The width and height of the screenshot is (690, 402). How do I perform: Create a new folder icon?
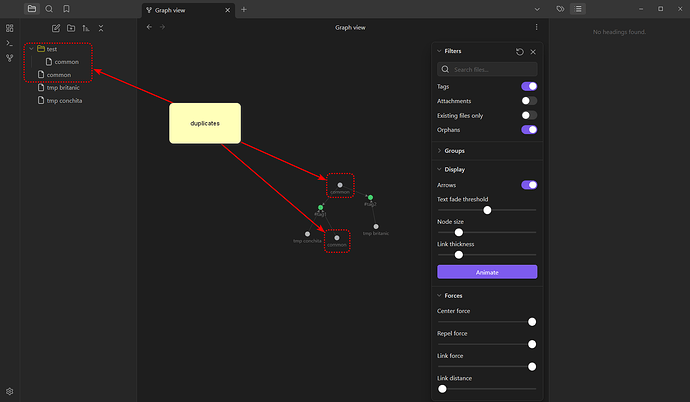(71, 28)
